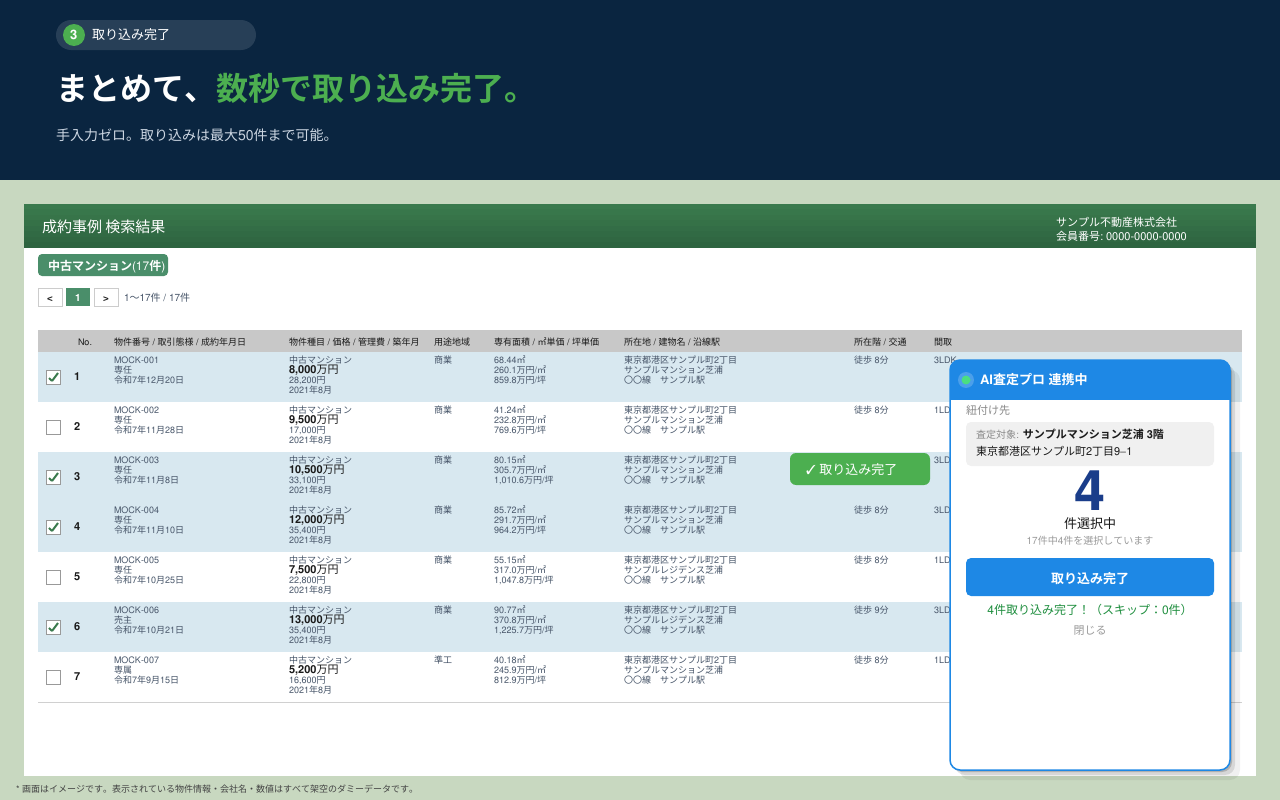1280x800 pixels.
Task: Click the price 7,500万円 in row 5
Action: tap(314, 569)
